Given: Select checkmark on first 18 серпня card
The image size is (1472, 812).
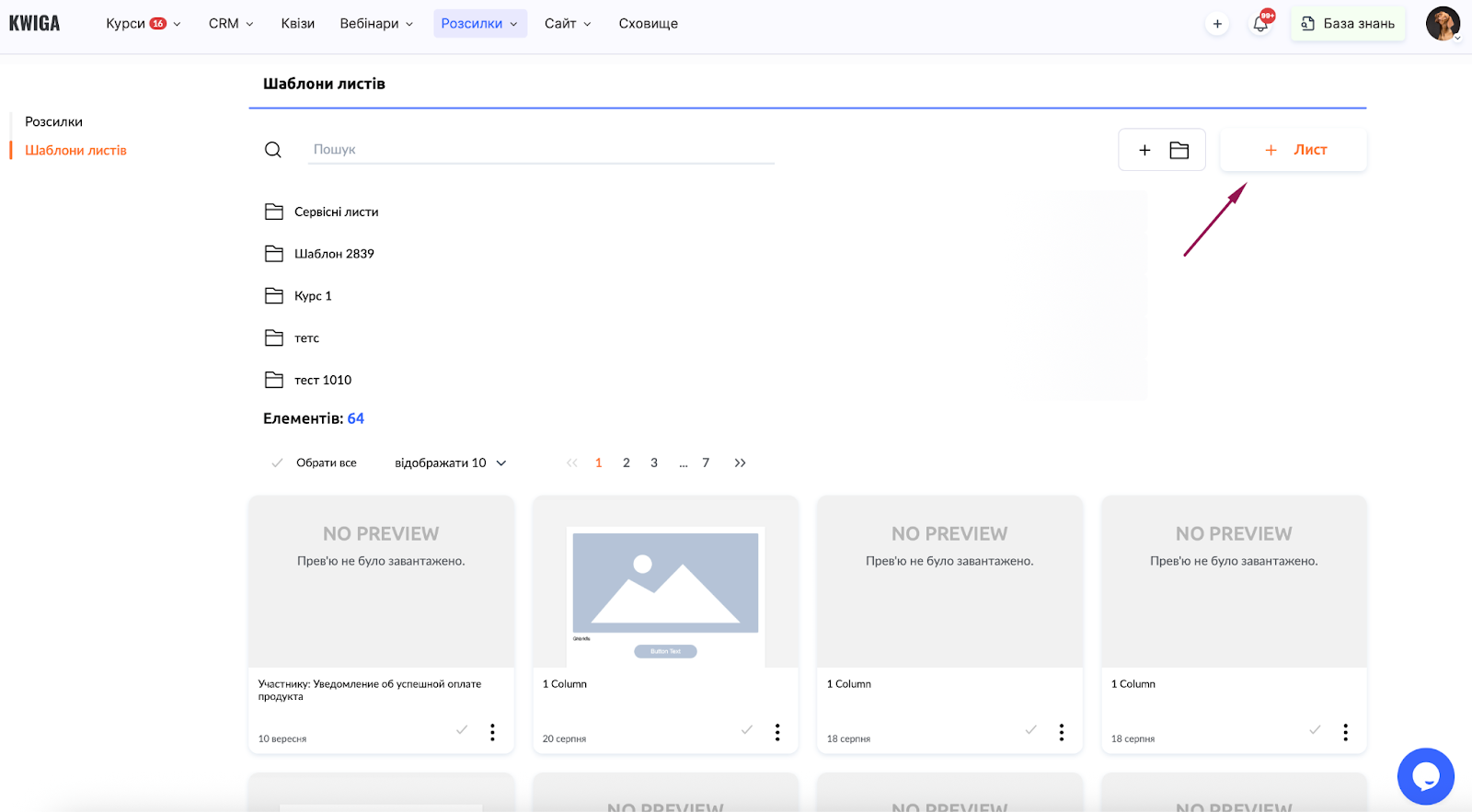Looking at the screenshot, I should (x=1030, y=730).
